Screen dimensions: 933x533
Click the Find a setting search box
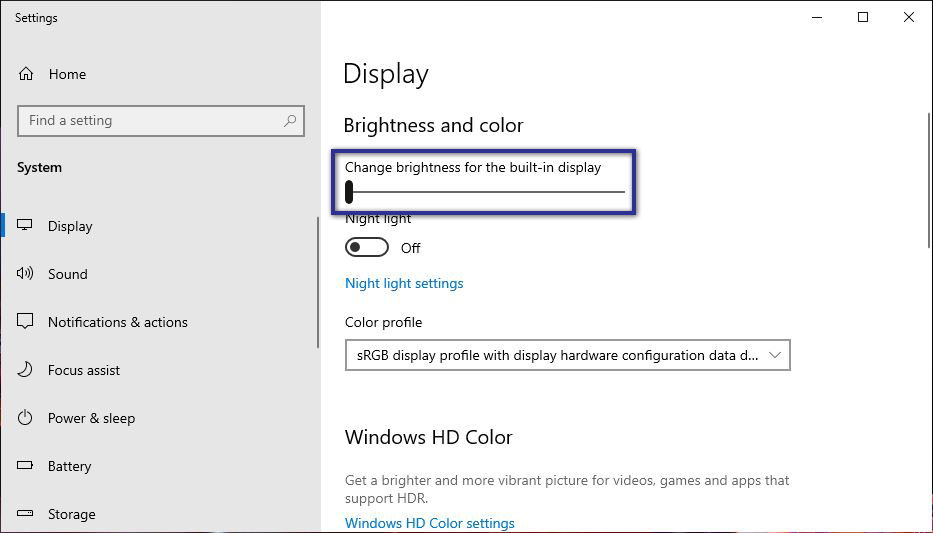(150, 121)
